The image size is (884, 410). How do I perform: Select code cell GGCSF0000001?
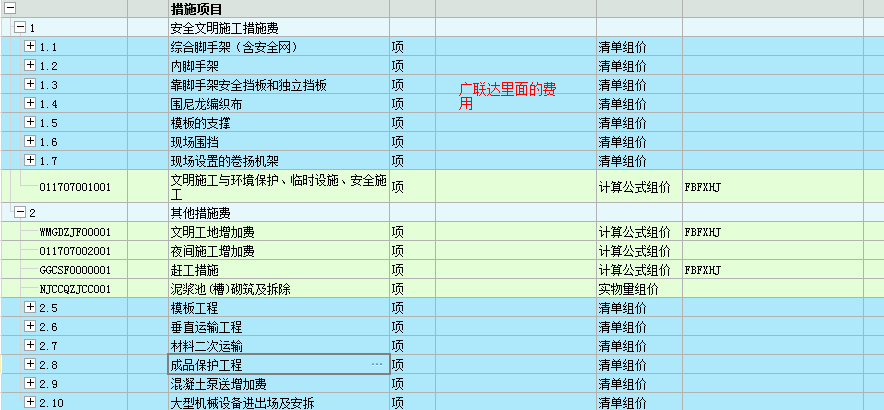click(75, 270)
